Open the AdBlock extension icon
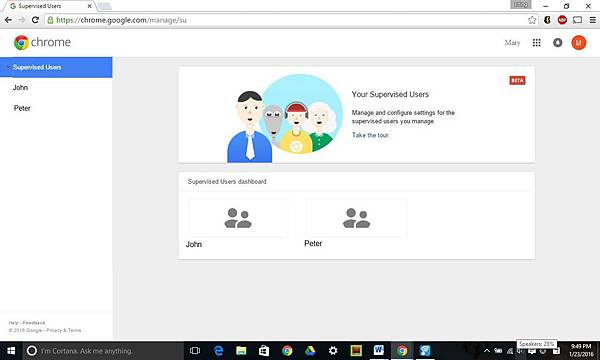Image resolution: width=600 pixels, height=360 pixels. click(x=562, y=20)
